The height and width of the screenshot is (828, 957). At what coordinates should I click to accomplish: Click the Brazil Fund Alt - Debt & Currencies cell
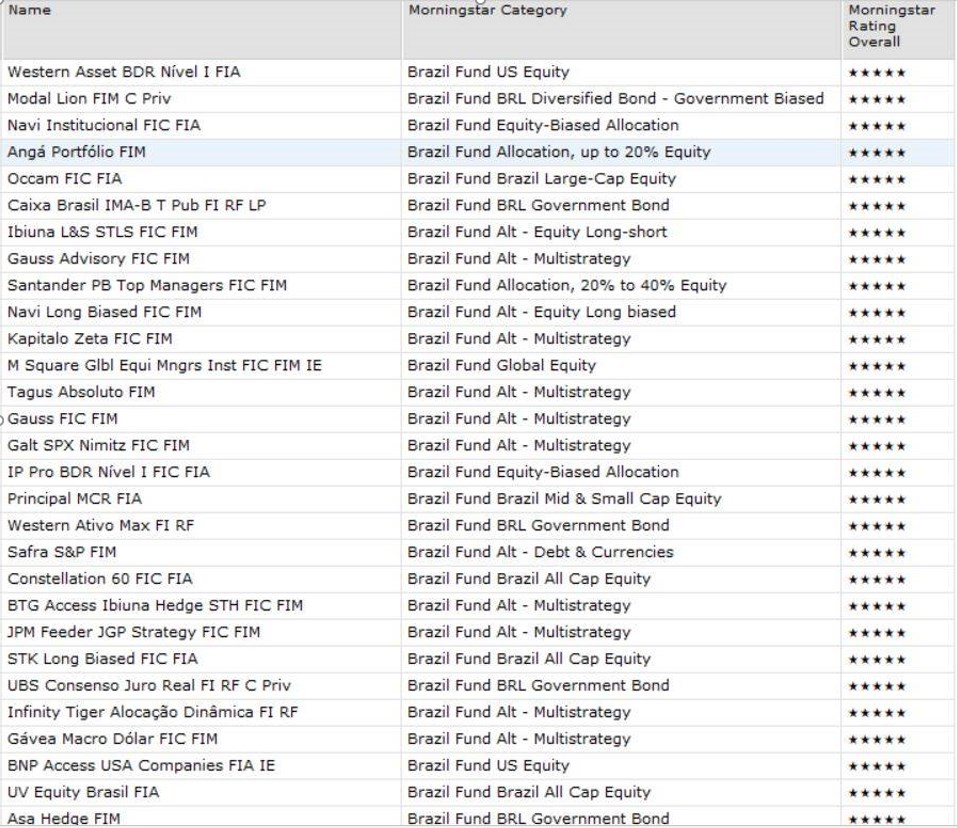click(540, 552)
